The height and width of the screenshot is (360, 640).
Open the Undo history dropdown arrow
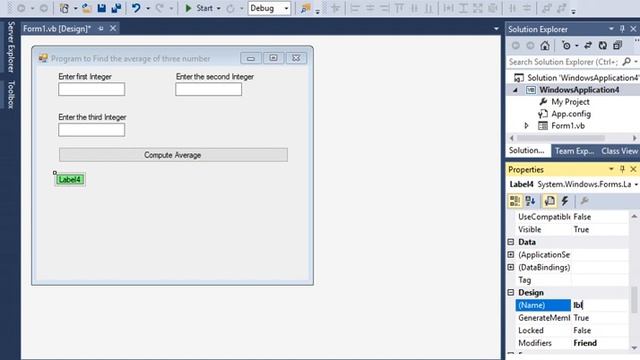148,8
